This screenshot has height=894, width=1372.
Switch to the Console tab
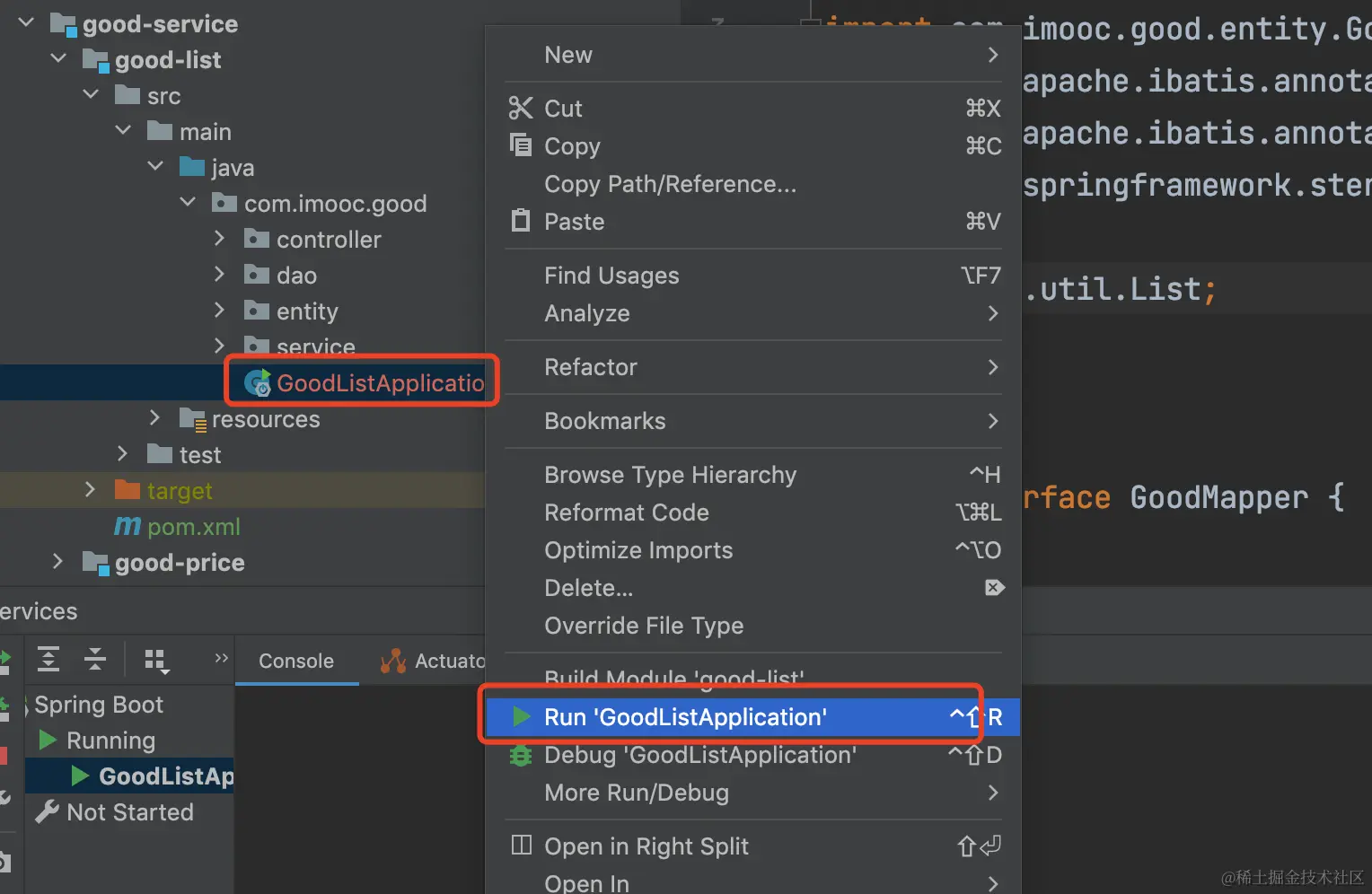(x=296, y=661)
